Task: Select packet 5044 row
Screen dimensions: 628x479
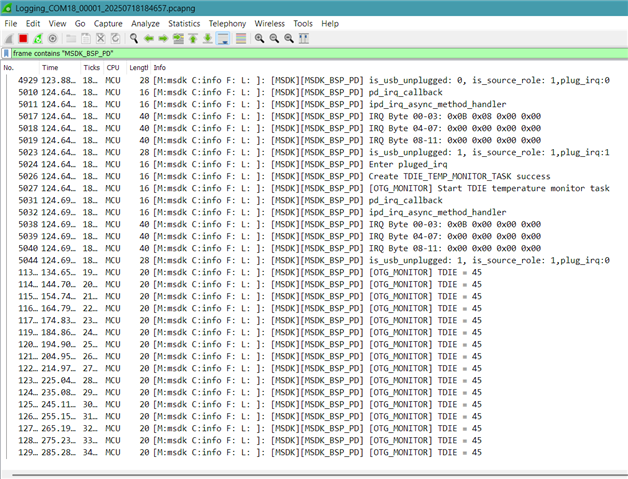Action: coord(314,261)
